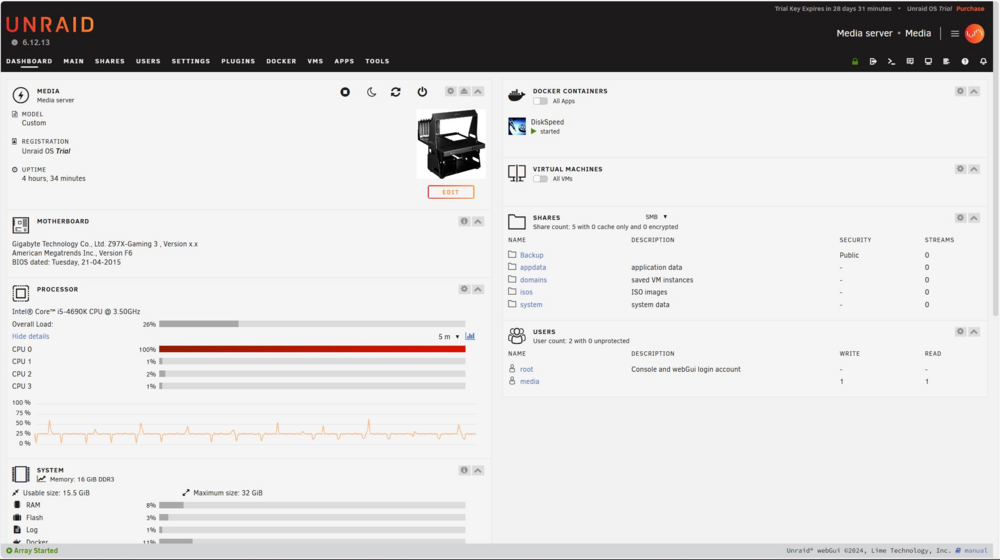This screenshot has width=1000, height=560.
Task: Open the SMB dropdown in Shares
Action: 656,217
